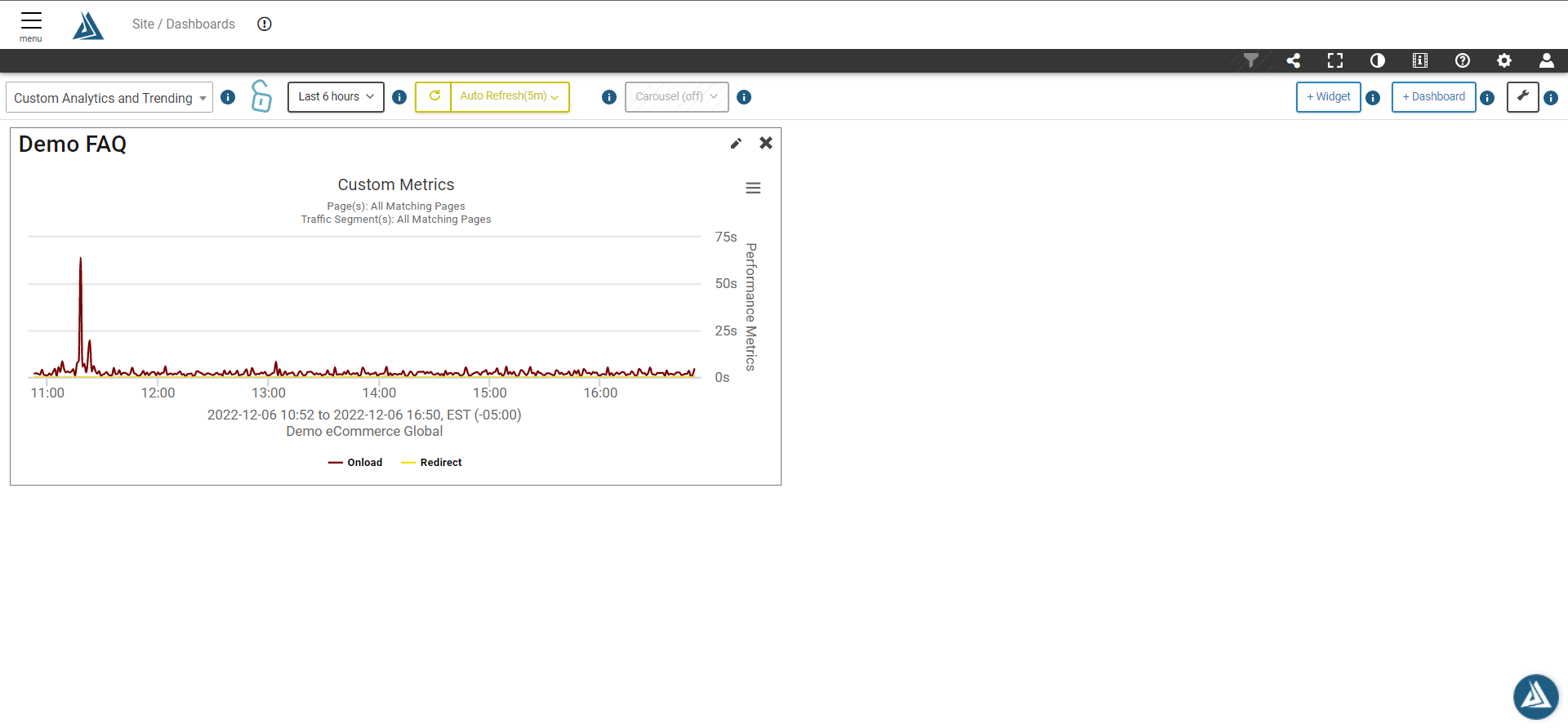Click the date range text under the chart
This screenshot has width=1568, height=728.
pyautogui.click(x=364, y=415)
